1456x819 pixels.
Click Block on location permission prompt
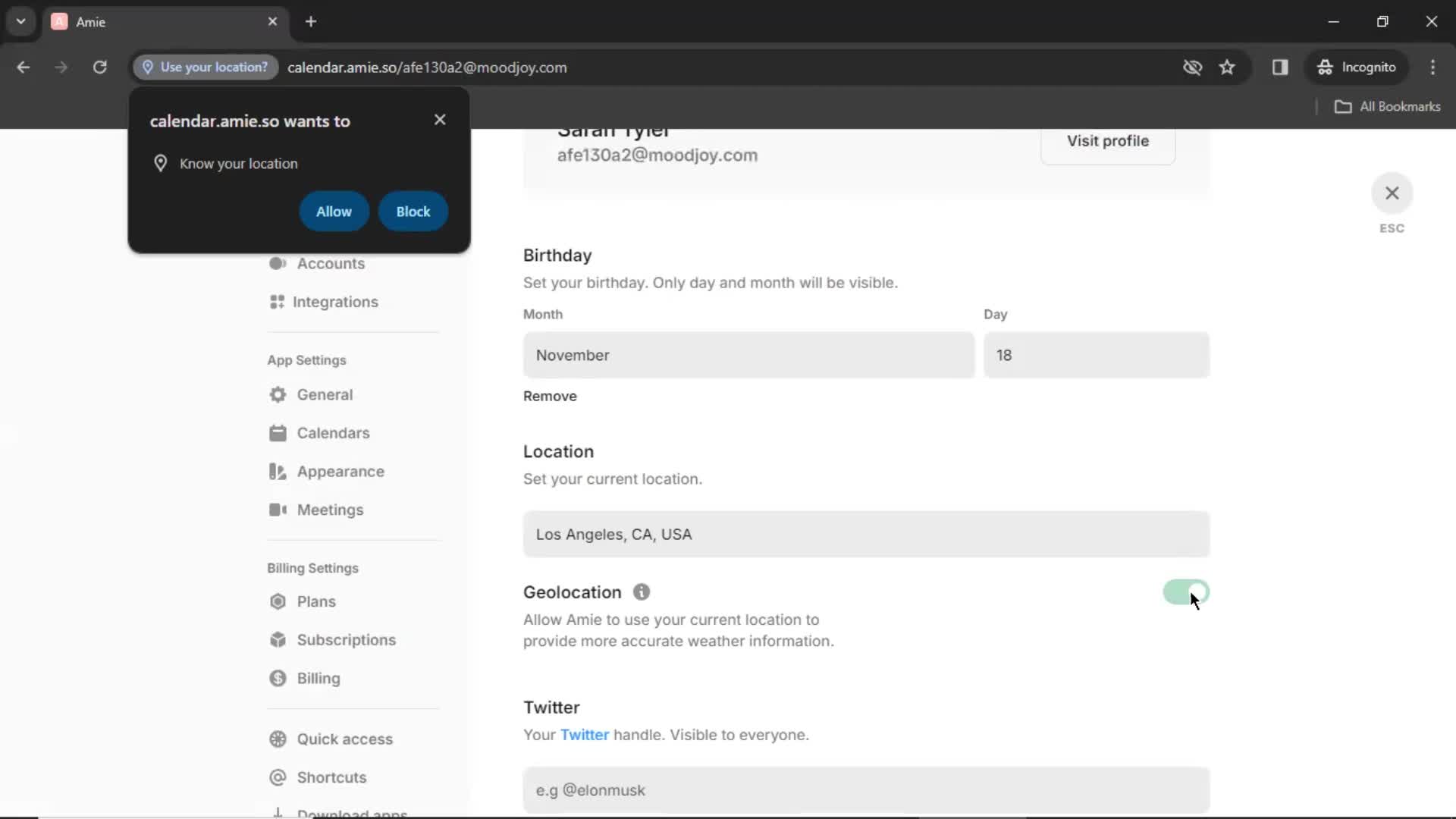[413, 211]
